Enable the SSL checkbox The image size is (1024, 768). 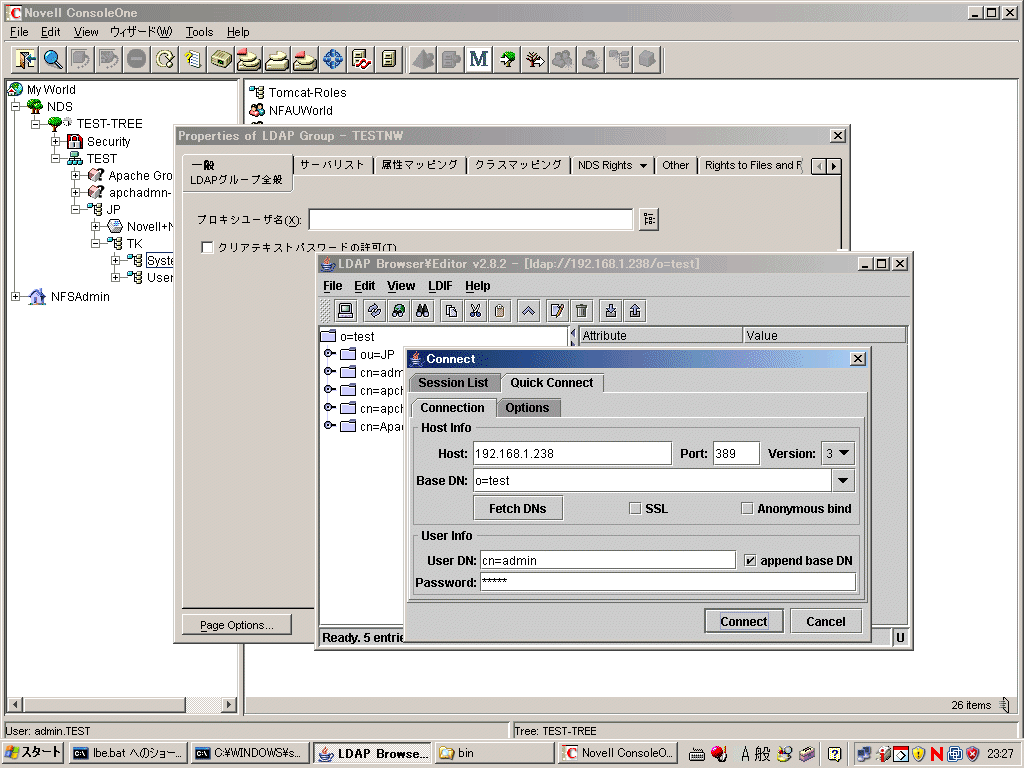click(x=635, y=509)
